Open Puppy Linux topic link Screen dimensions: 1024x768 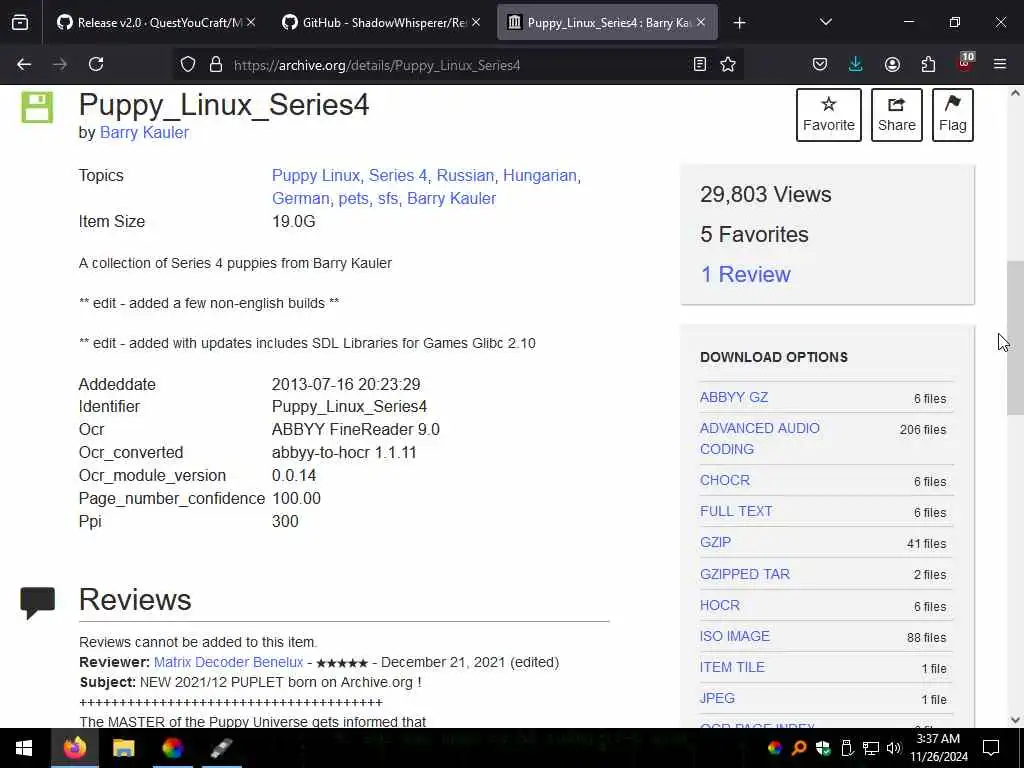pos(315,176)
